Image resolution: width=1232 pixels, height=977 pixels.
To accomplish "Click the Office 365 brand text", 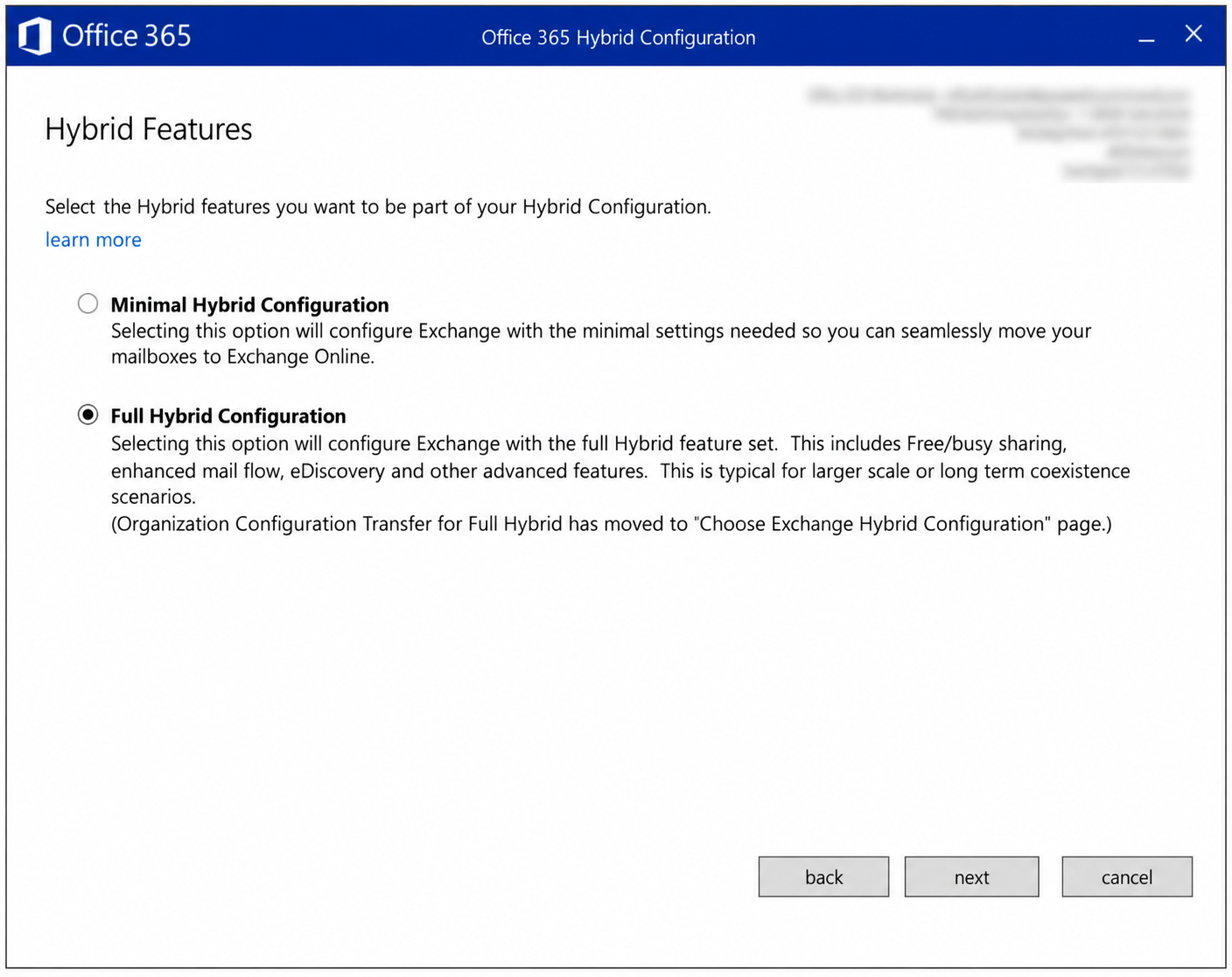I will click(x=127, y=36).
